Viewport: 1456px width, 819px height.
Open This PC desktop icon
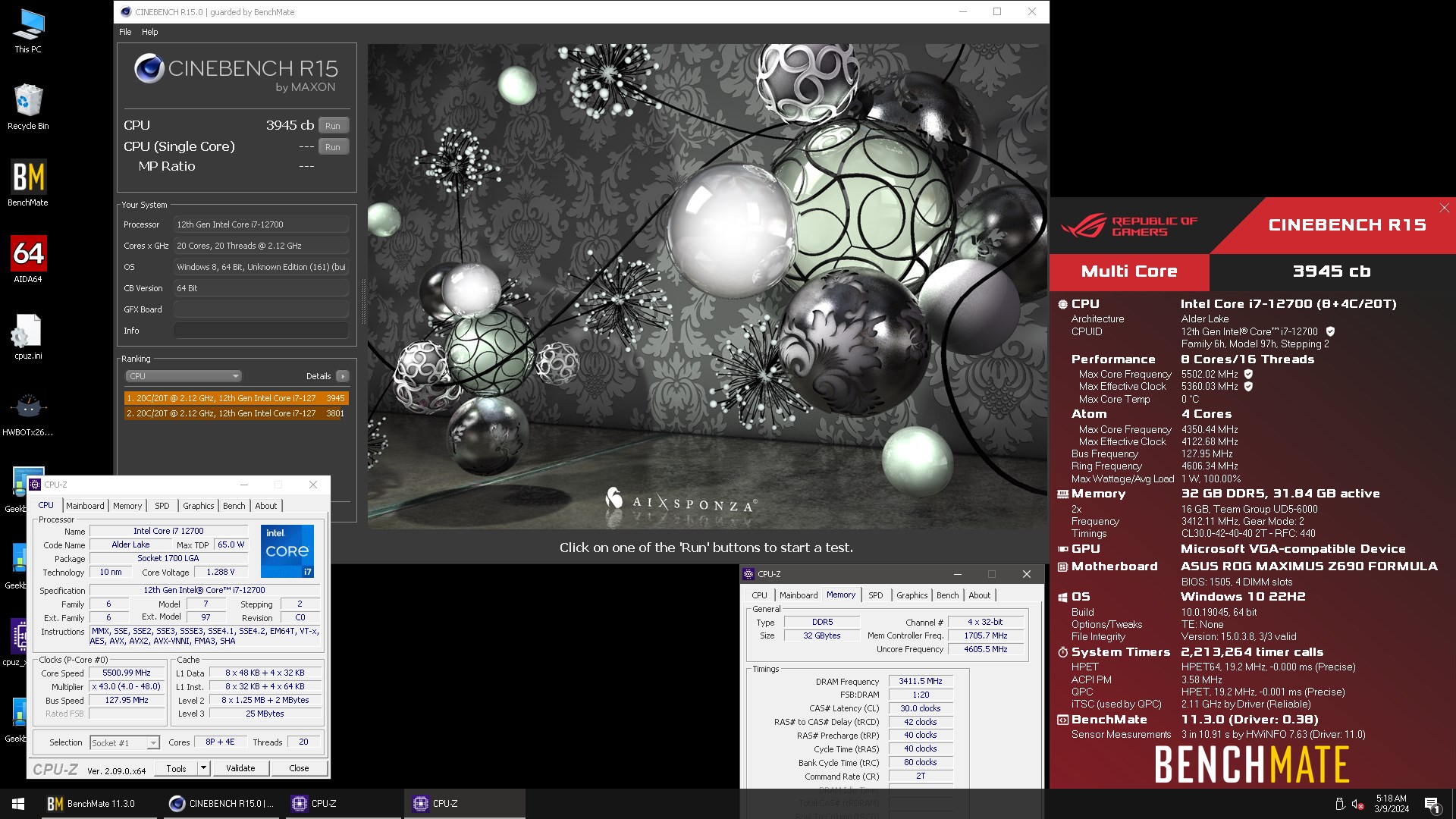(28, 31)
